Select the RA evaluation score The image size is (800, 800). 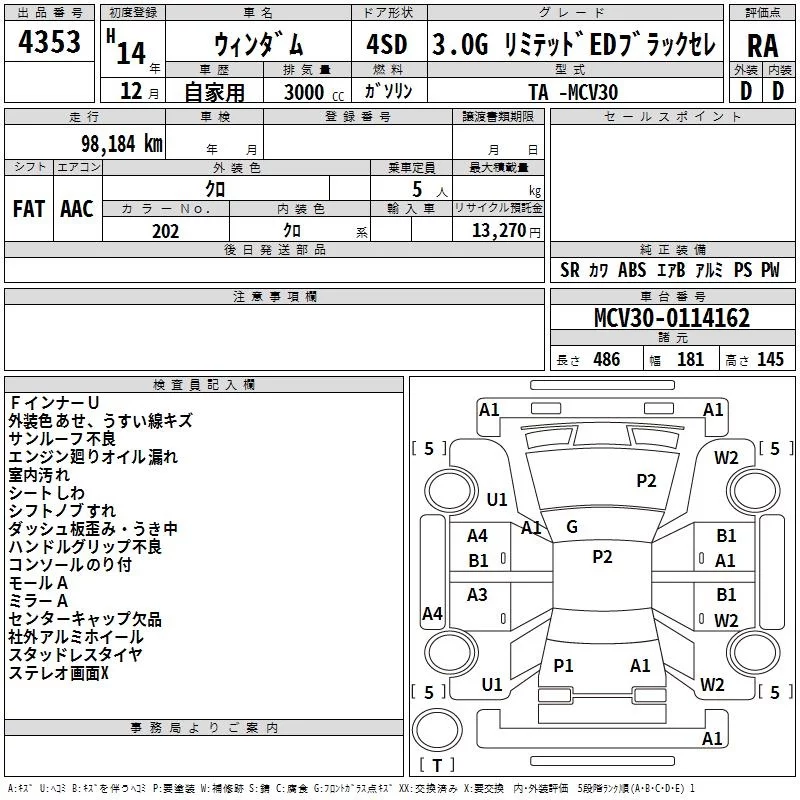click(x=762, y=45)
